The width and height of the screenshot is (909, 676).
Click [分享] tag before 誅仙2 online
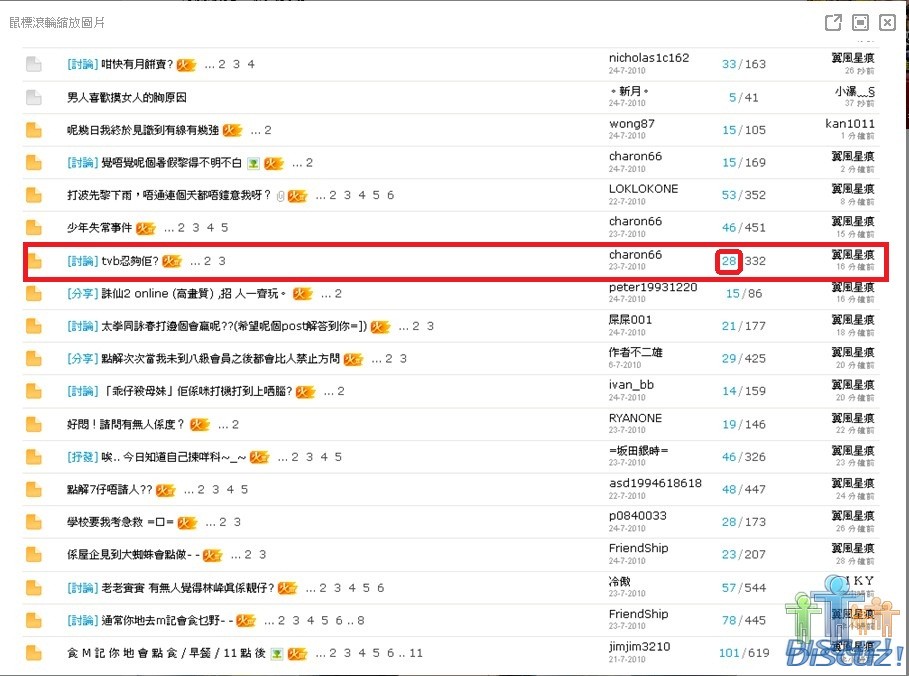coord(82,294)
